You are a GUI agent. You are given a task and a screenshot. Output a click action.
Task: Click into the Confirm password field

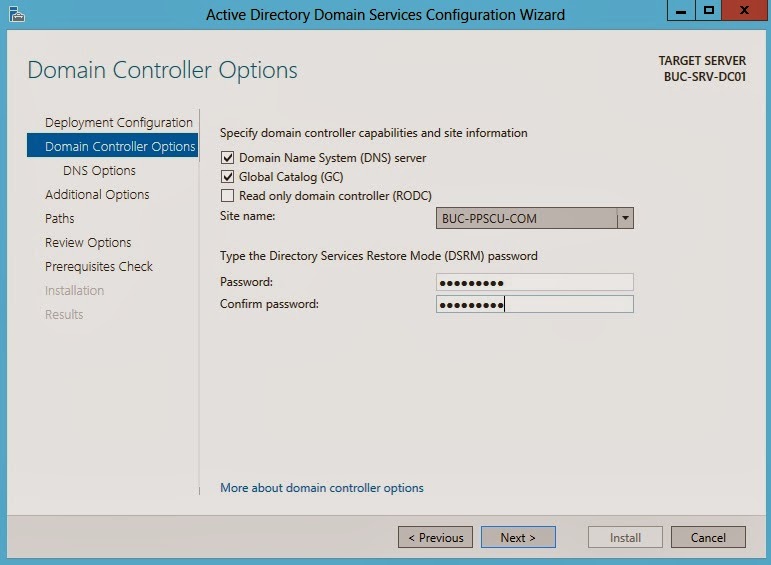click(534, 304)
